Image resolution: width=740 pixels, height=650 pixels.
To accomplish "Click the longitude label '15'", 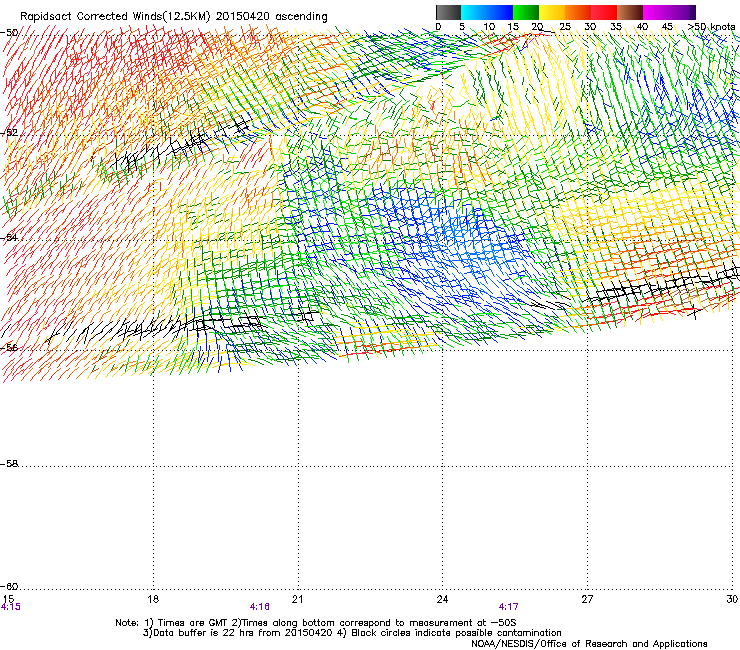I will [x=8, y=599].
